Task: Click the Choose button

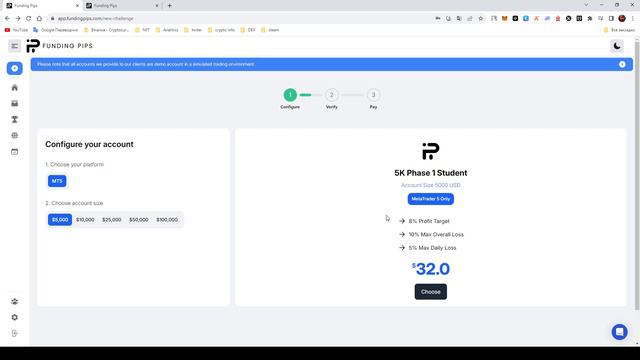Action: pyautogui.click(x=431, y=292)
